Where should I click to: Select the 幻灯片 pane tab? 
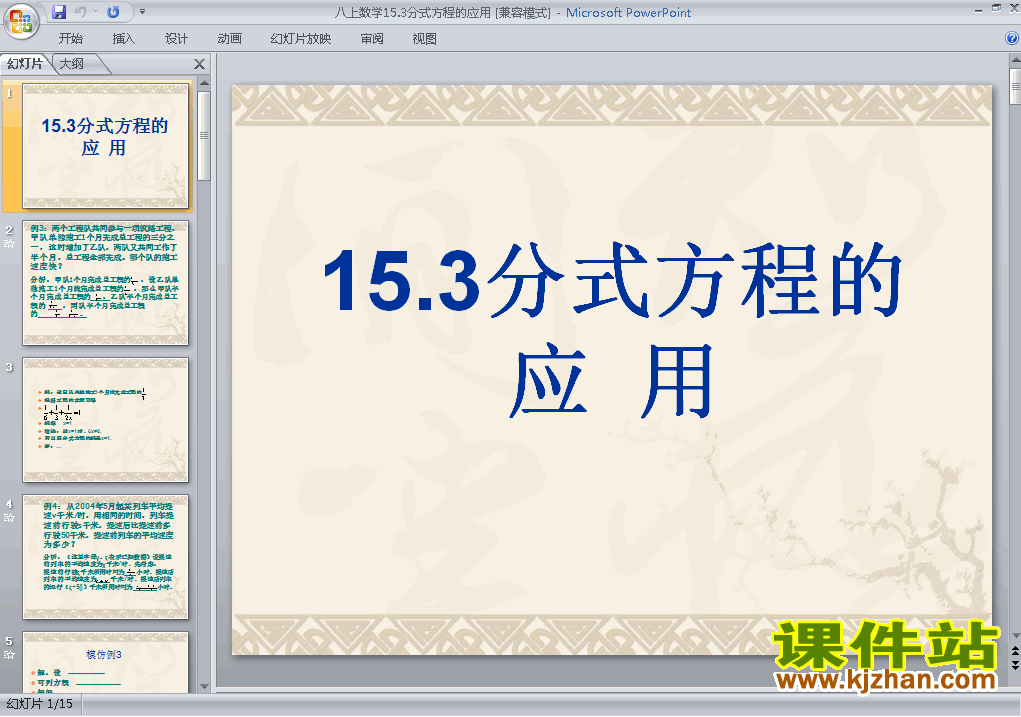click(x=25, y=64)
